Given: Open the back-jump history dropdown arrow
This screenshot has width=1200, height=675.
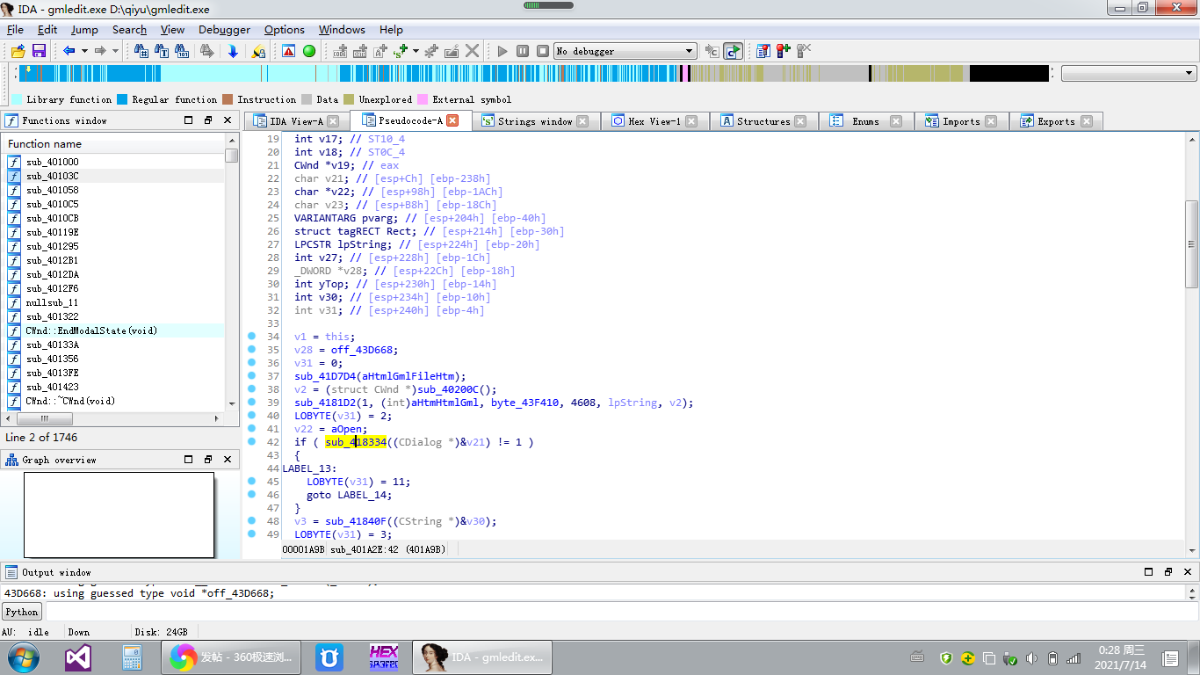Looking at the screenshot, I should [x=84, y=51].
